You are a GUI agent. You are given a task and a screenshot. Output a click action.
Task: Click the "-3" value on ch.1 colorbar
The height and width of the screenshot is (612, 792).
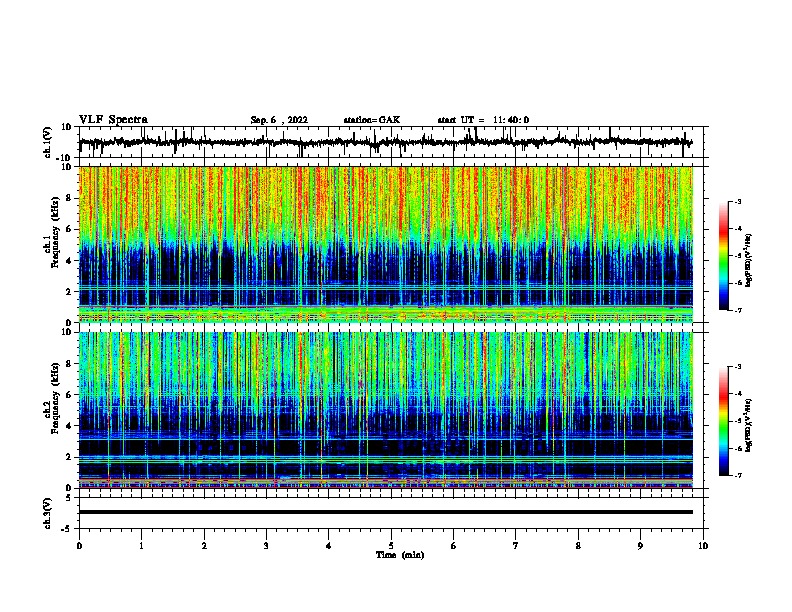[x=737, y=202]
